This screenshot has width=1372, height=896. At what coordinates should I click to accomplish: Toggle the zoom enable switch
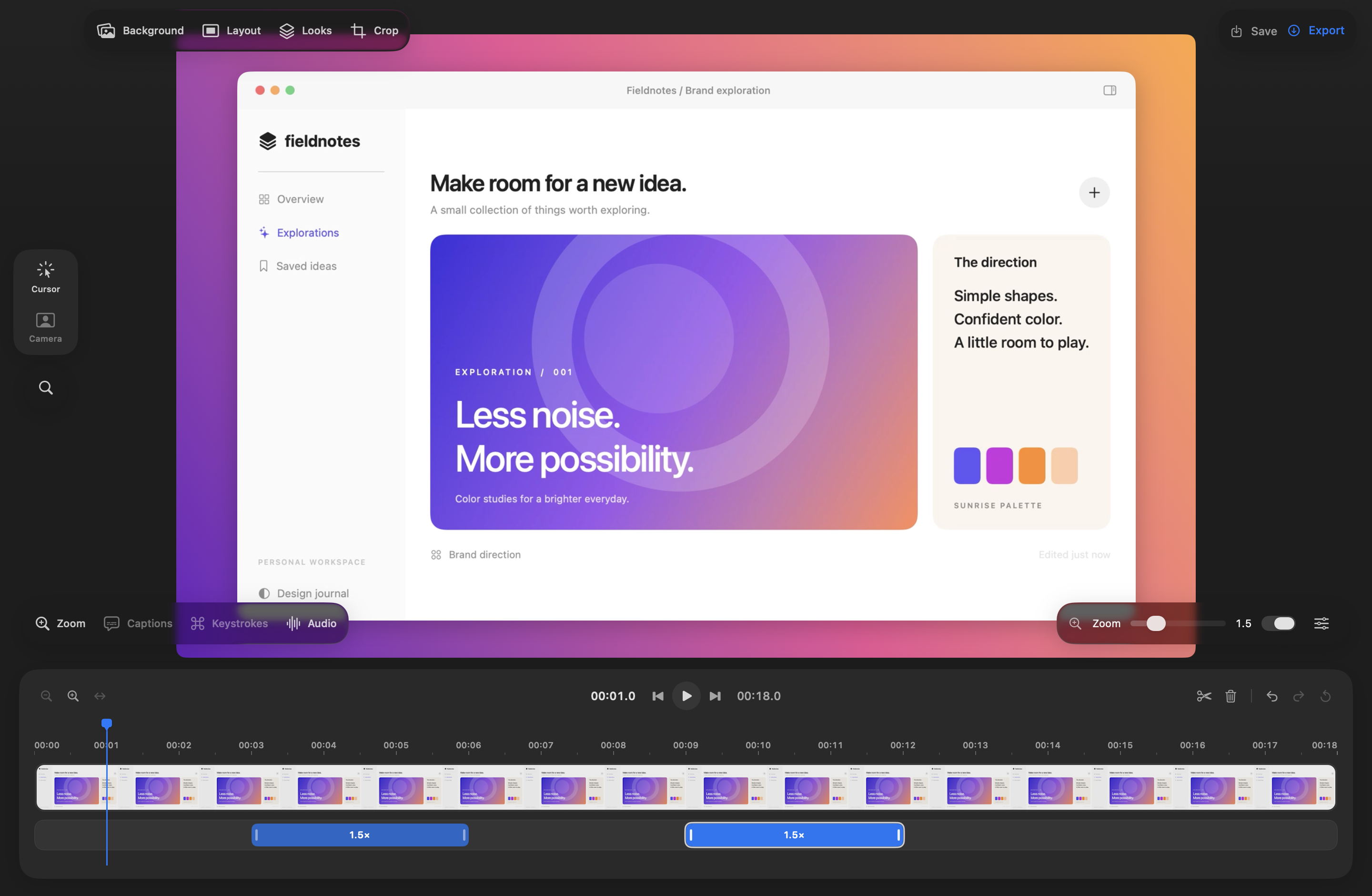(x=1278, y=623)
